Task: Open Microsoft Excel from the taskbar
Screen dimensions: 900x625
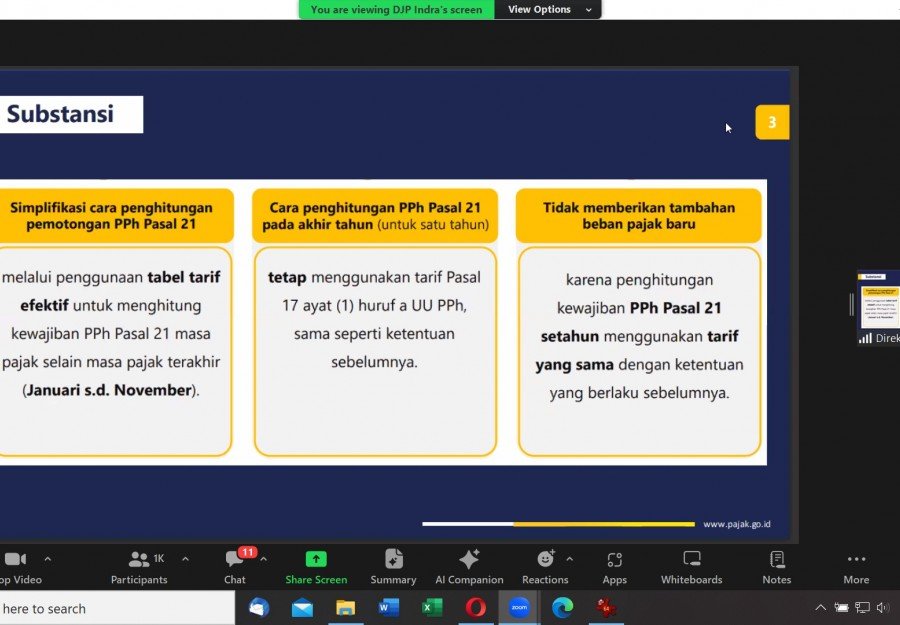Action: click(432, 608)
